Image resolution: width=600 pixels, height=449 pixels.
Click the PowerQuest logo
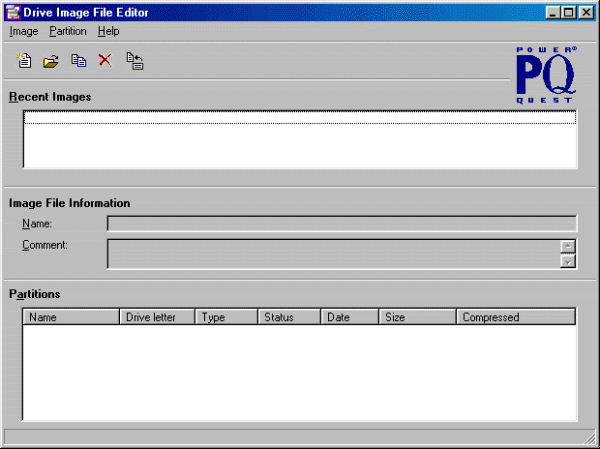point(546,75)
